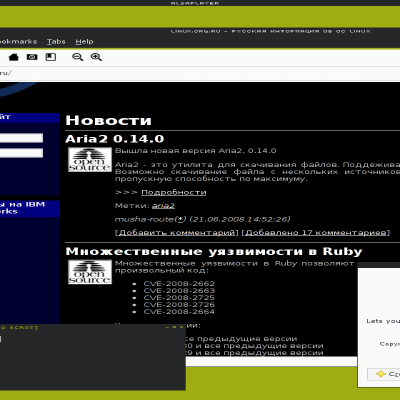Click the upper login field in sidebar
Image resolution: width=400 pixels, height=400 pixels.
pos(21,138)
